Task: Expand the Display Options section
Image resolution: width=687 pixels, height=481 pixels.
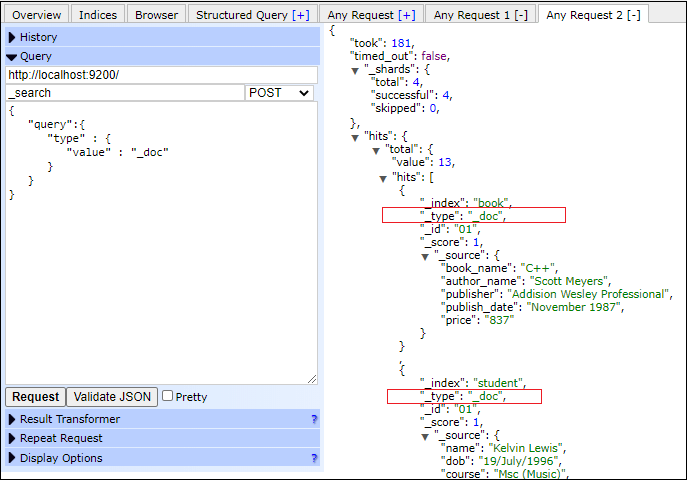Action: click(x=163, y=458)
